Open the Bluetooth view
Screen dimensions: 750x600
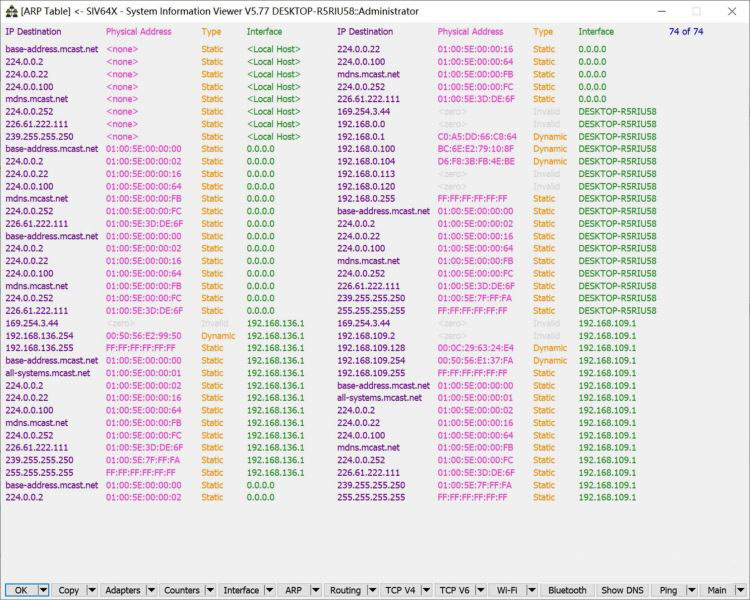tap(567, 590)
